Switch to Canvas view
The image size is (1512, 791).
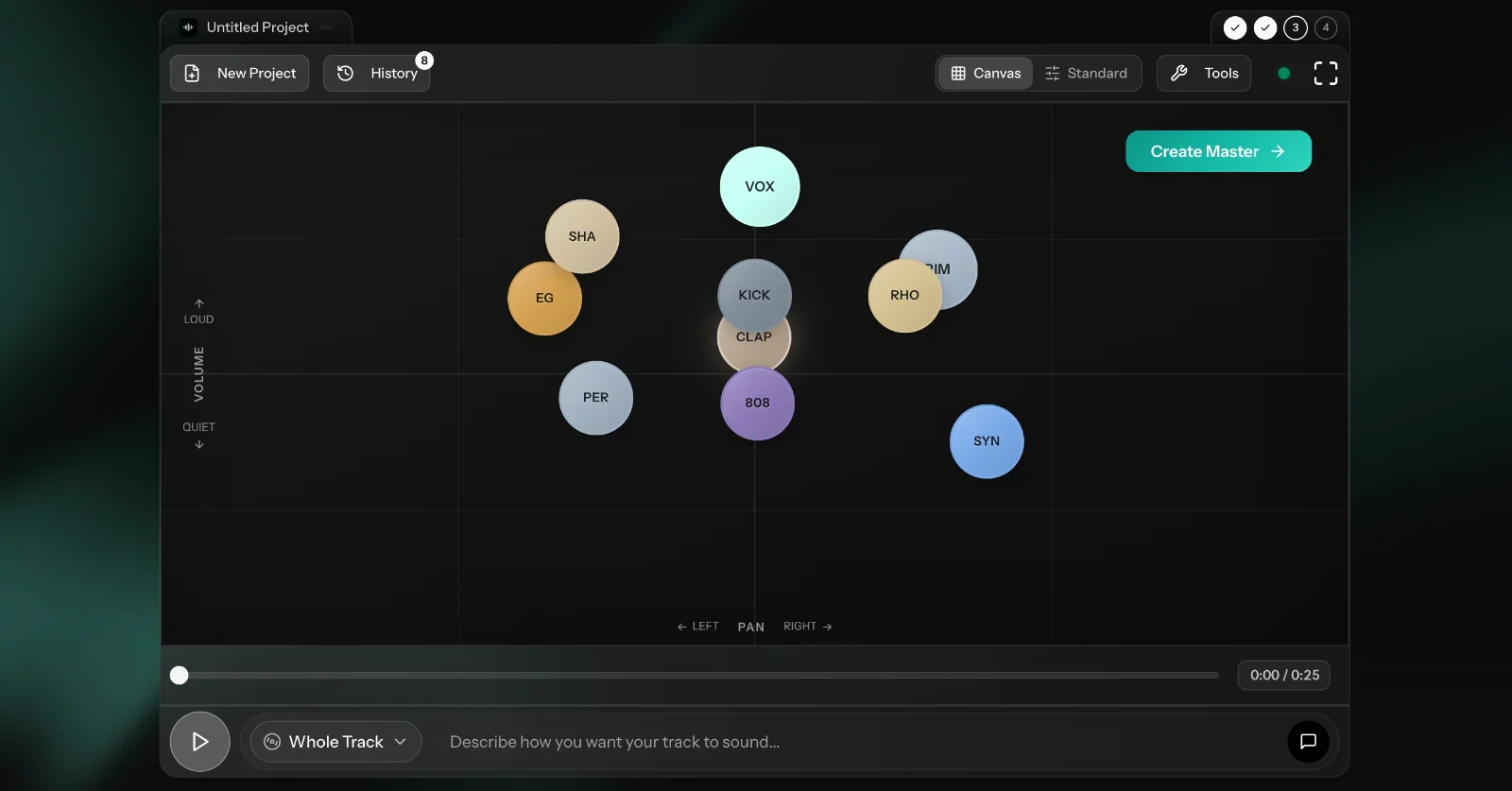(x=985, y=74)
